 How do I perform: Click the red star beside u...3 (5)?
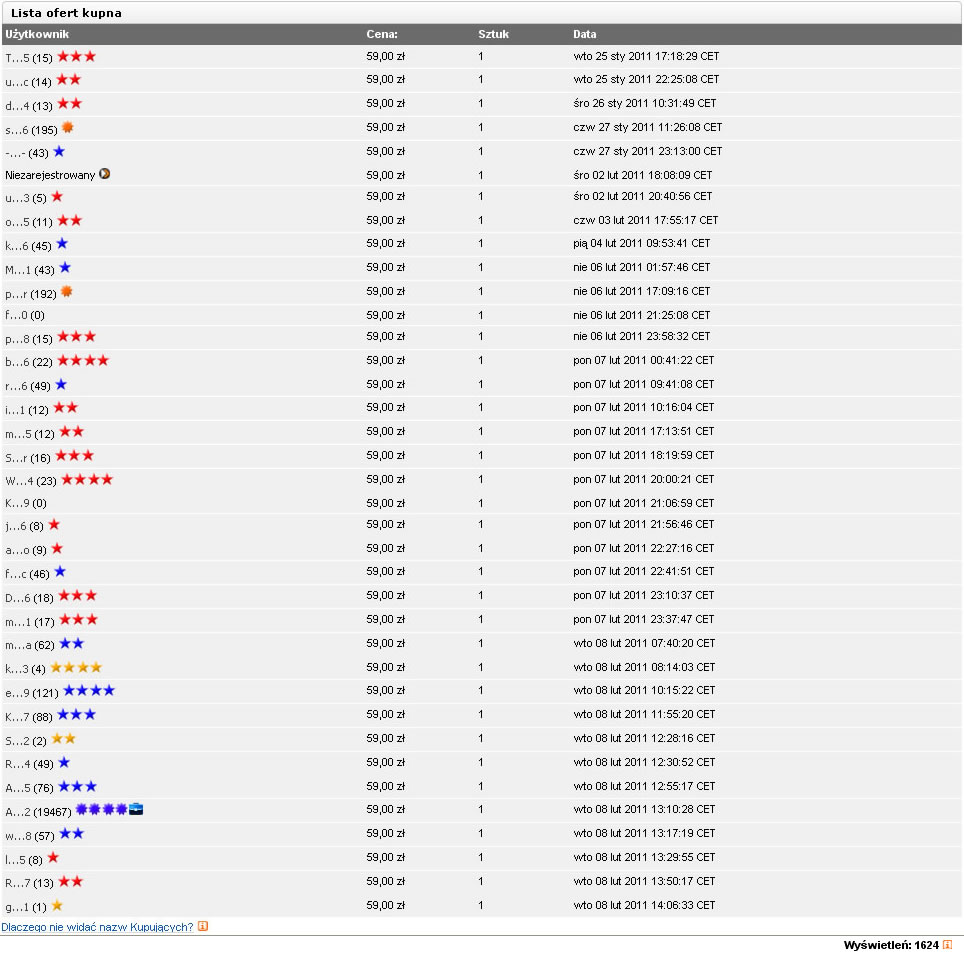[x=57, y=197]
